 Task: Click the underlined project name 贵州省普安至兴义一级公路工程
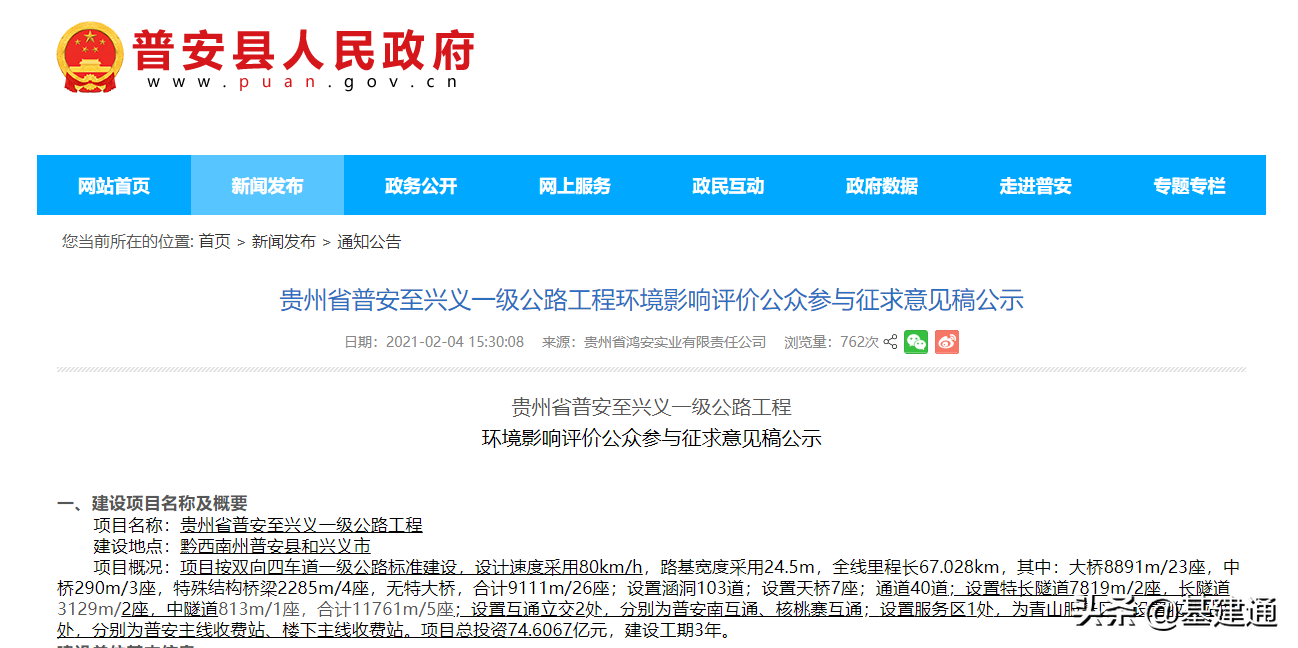click(301, 525)
